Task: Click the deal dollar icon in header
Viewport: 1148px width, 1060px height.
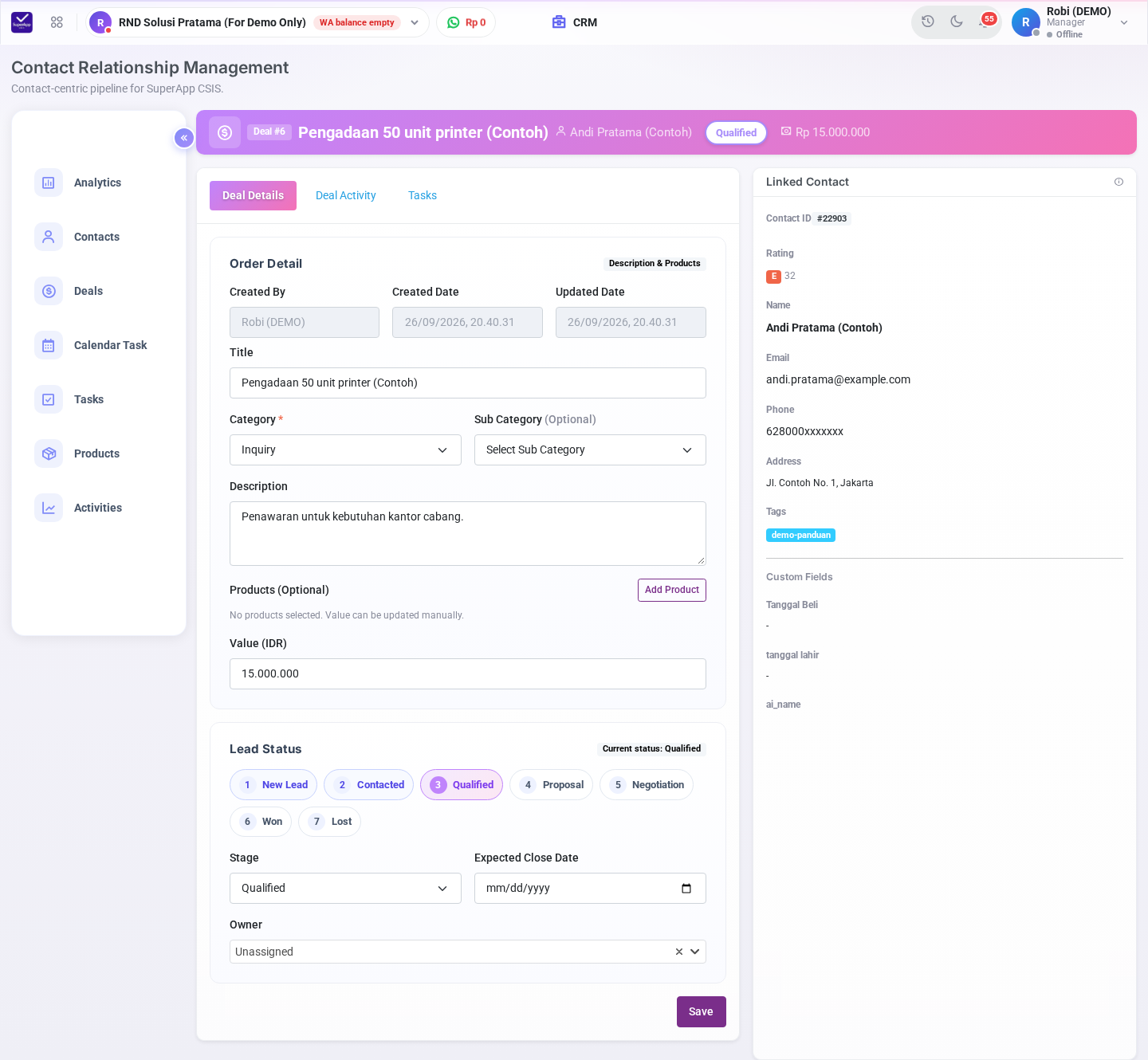Action: (225, 132)
